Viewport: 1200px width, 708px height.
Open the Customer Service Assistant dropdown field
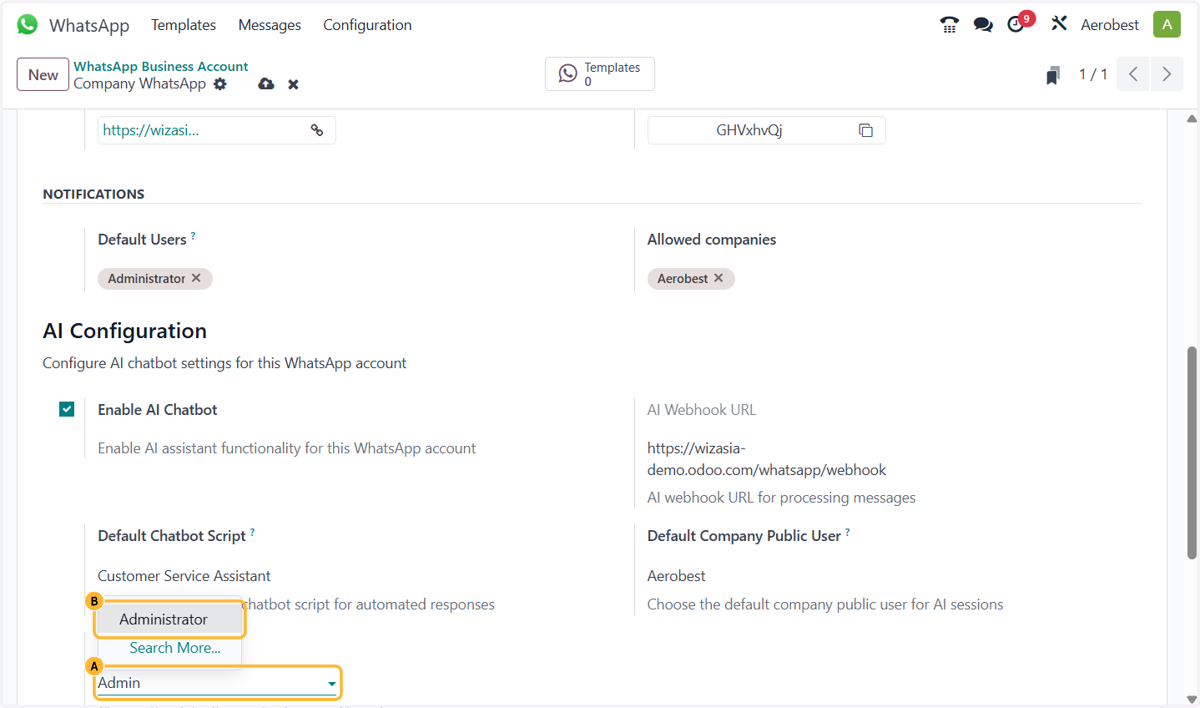pos(184,576)
